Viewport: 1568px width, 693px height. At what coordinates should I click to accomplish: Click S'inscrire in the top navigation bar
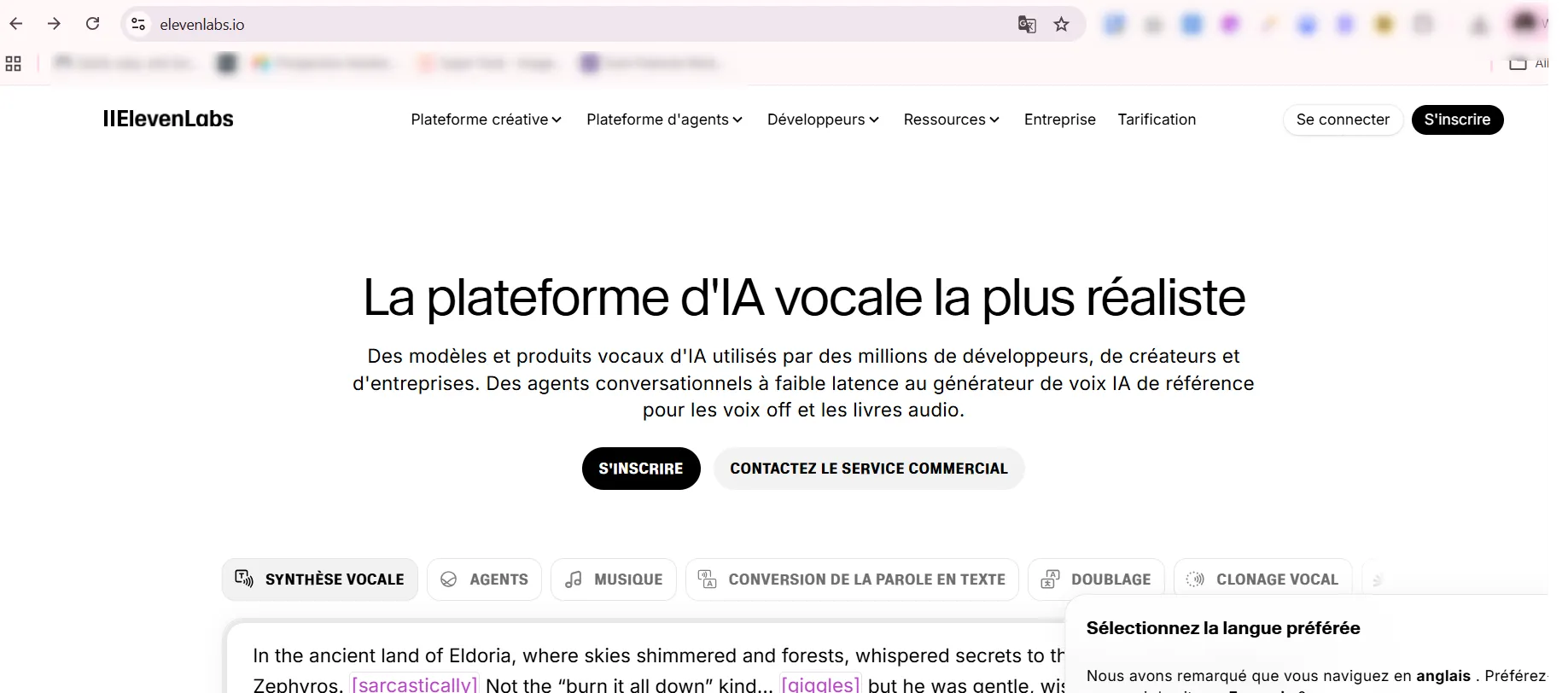(x=1457, y=119)
